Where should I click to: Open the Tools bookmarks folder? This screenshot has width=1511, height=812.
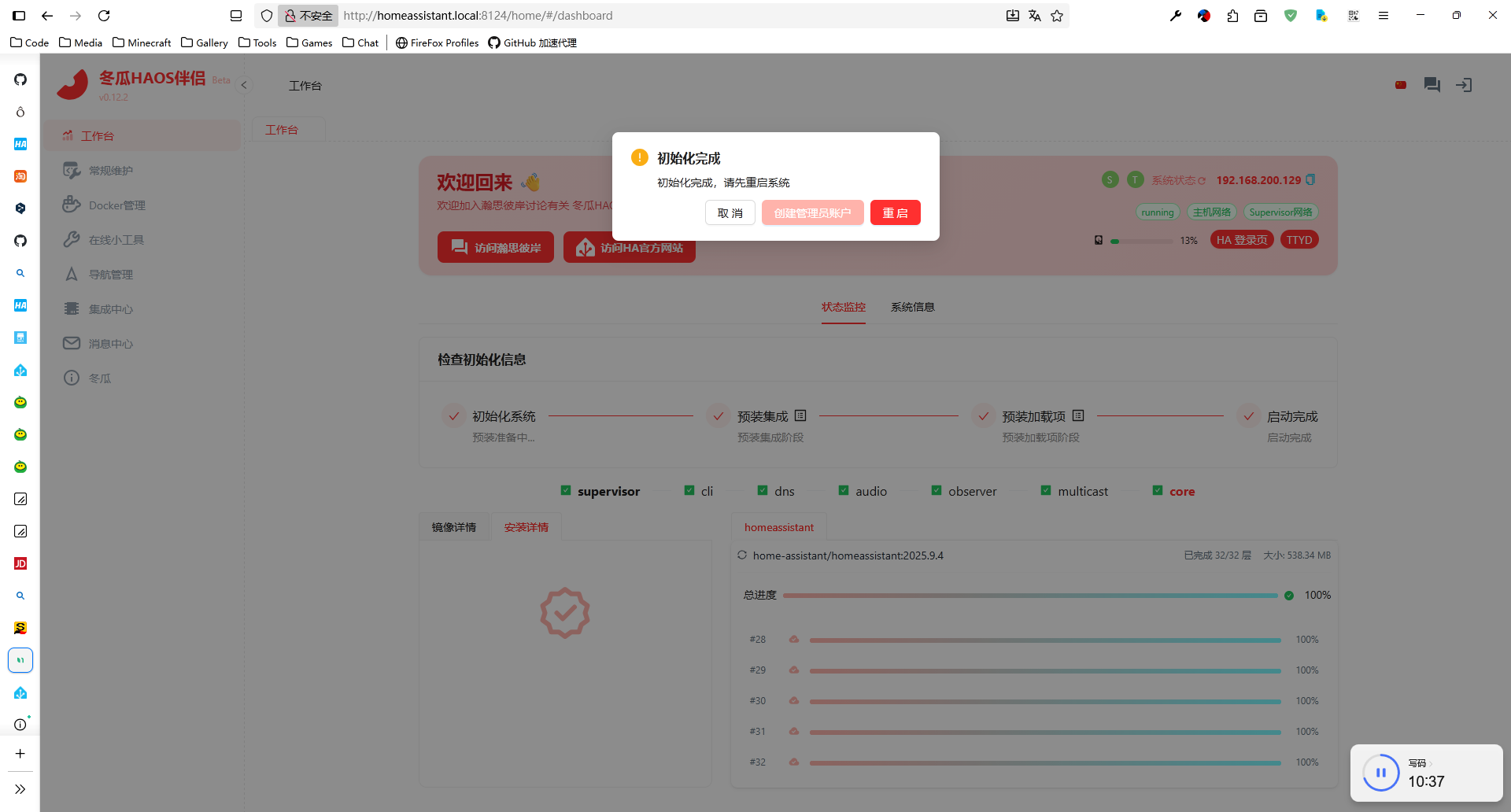click(x=257, y=42)
